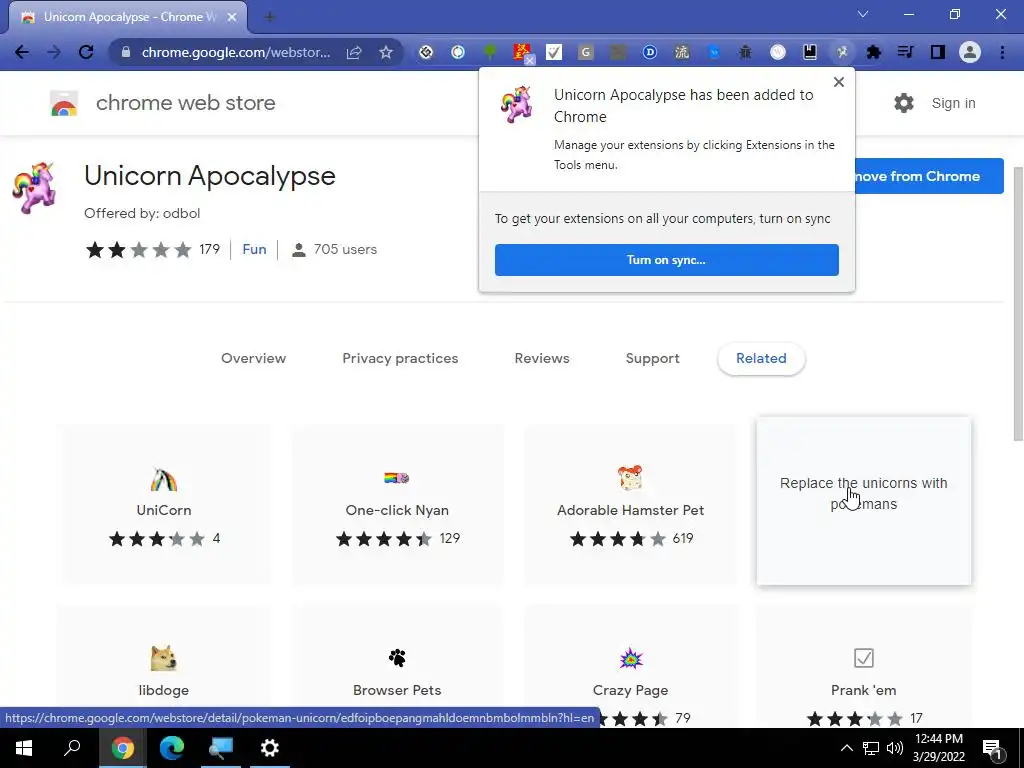This screenshot has width=1024, height=768.
Task: Open the Overview tab
Action: 253,358
